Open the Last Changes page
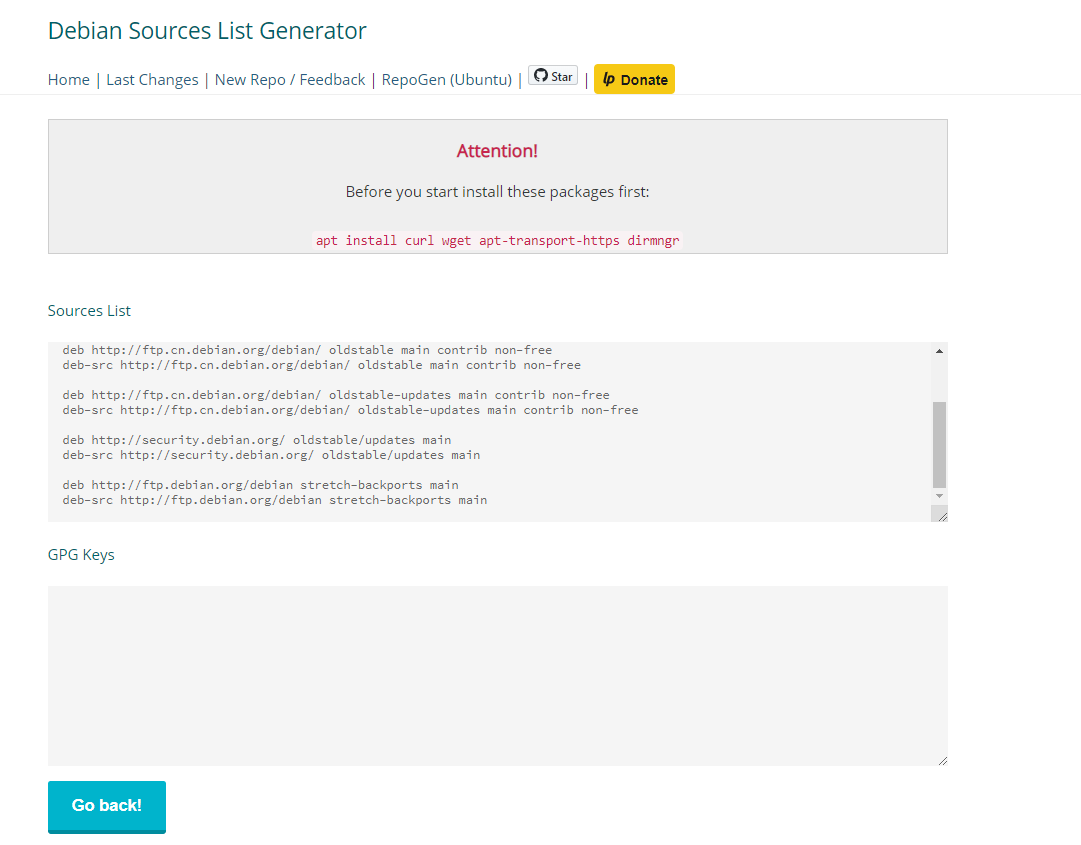 [152, 79]
